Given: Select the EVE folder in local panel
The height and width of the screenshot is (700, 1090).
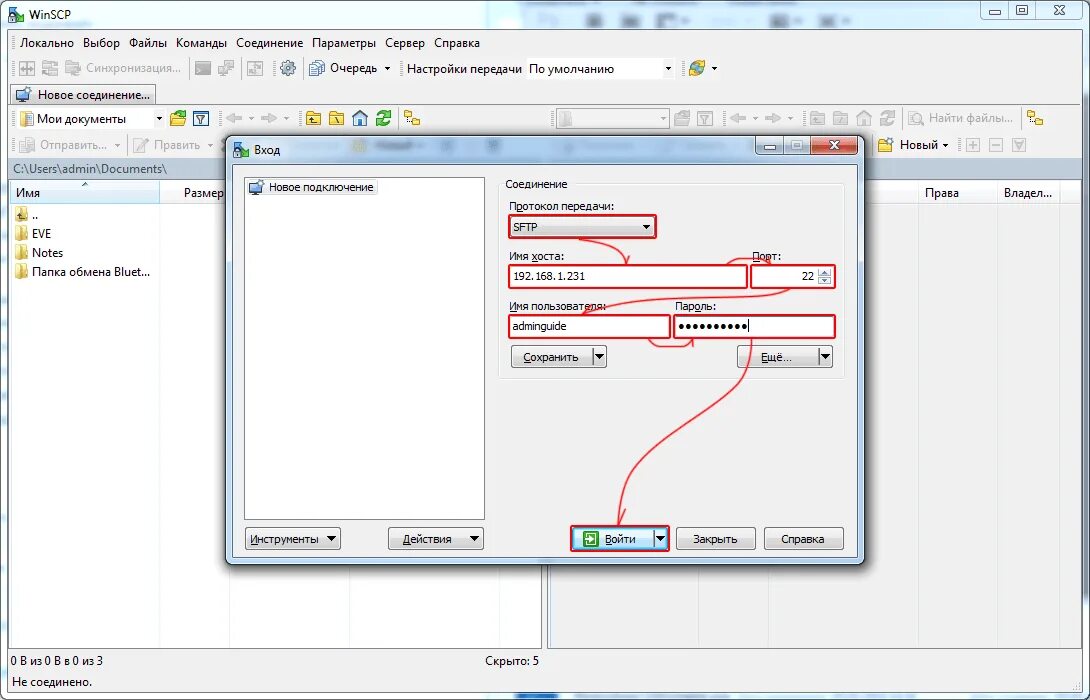Looking at the screenshot, I should click(x=41, y=234).
